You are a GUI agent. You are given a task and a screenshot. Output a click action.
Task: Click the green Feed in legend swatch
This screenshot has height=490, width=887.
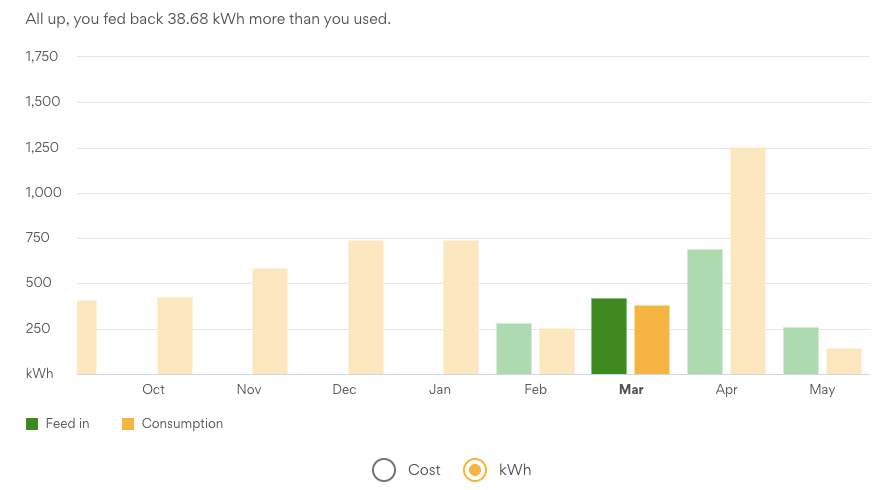point(33,424)
